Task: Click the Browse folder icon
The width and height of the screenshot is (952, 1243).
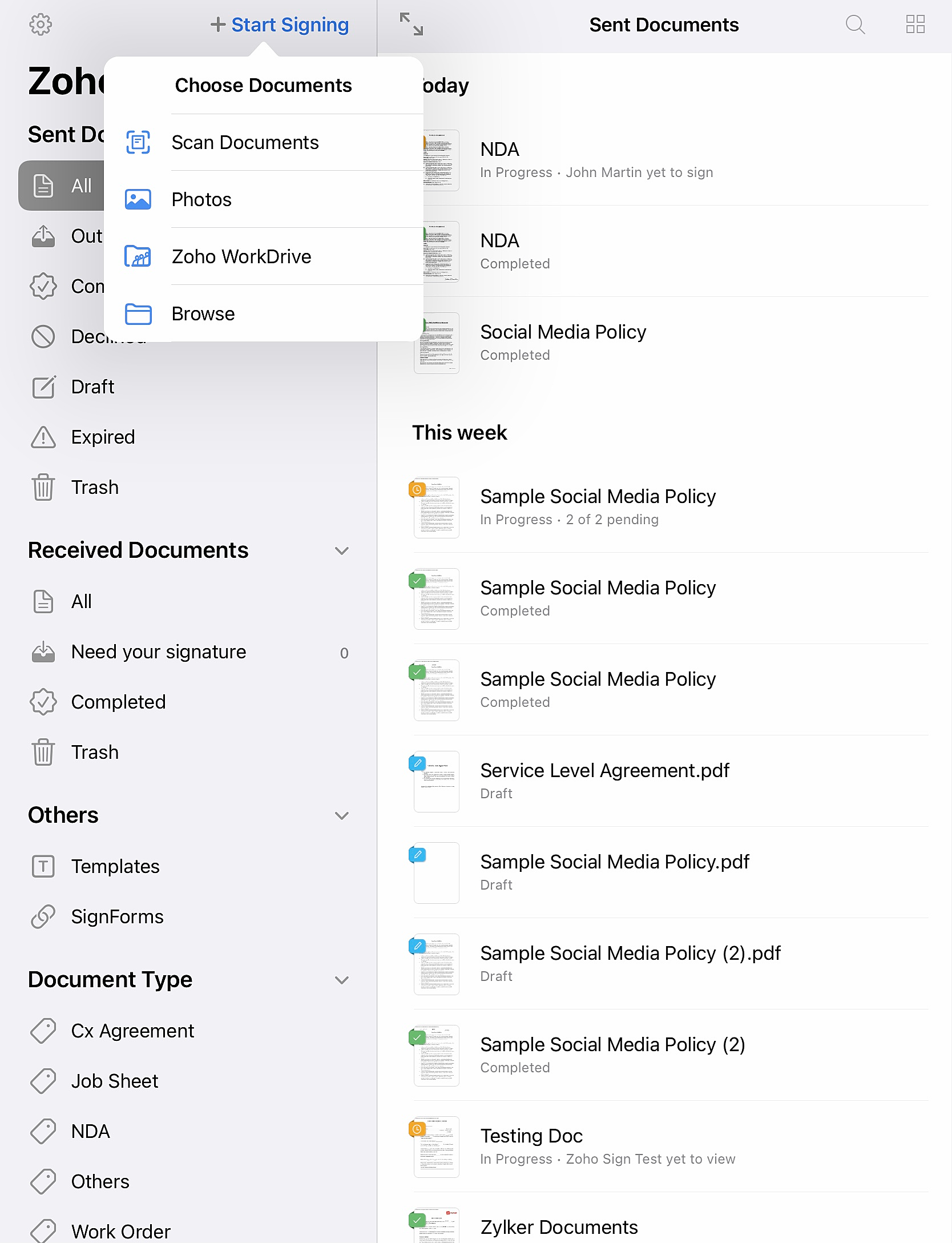Action: tap(138, 313)
